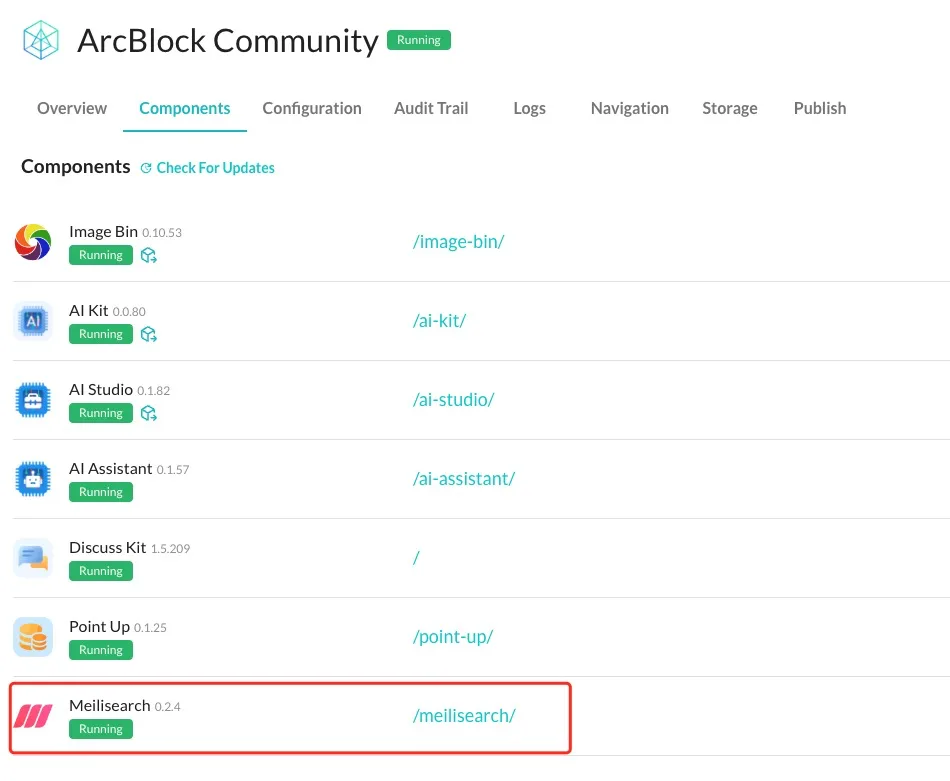Screen dimensions: 950x781
Task: Click the version number 0.0.80
Action: [x=129, y=311]
